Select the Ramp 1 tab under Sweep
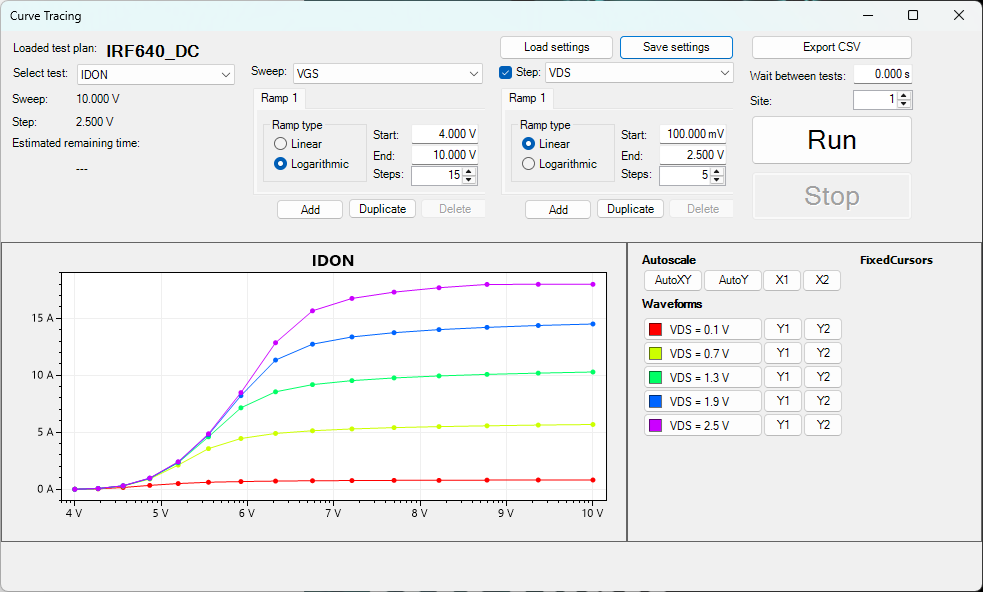 coord(279,98)
